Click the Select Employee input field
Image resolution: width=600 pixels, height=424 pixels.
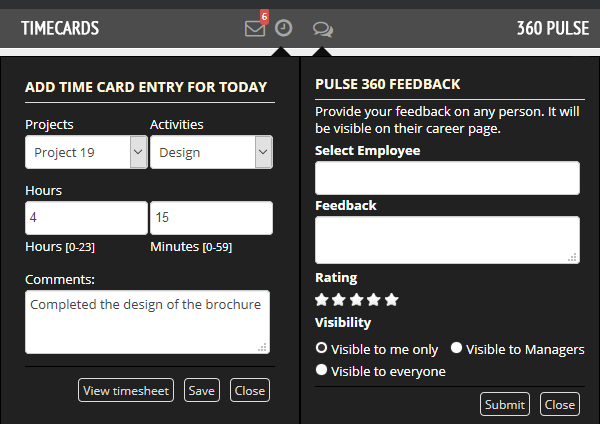click(x=447, y=178)
